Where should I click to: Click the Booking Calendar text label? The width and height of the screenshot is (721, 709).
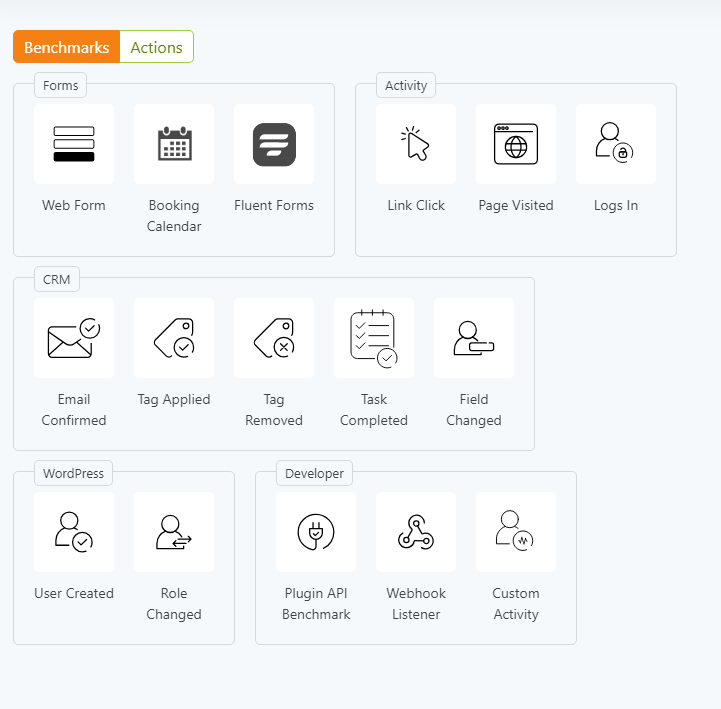[174, 216]
